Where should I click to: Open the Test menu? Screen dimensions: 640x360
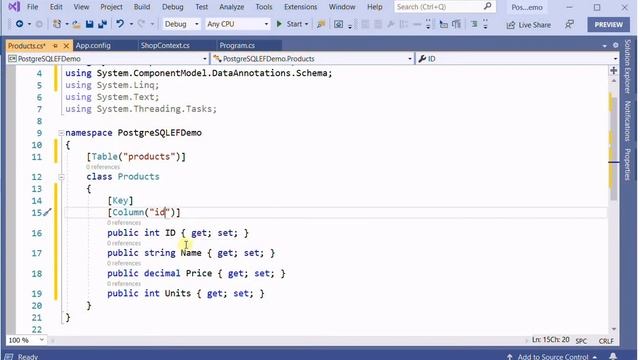(202, 7)
